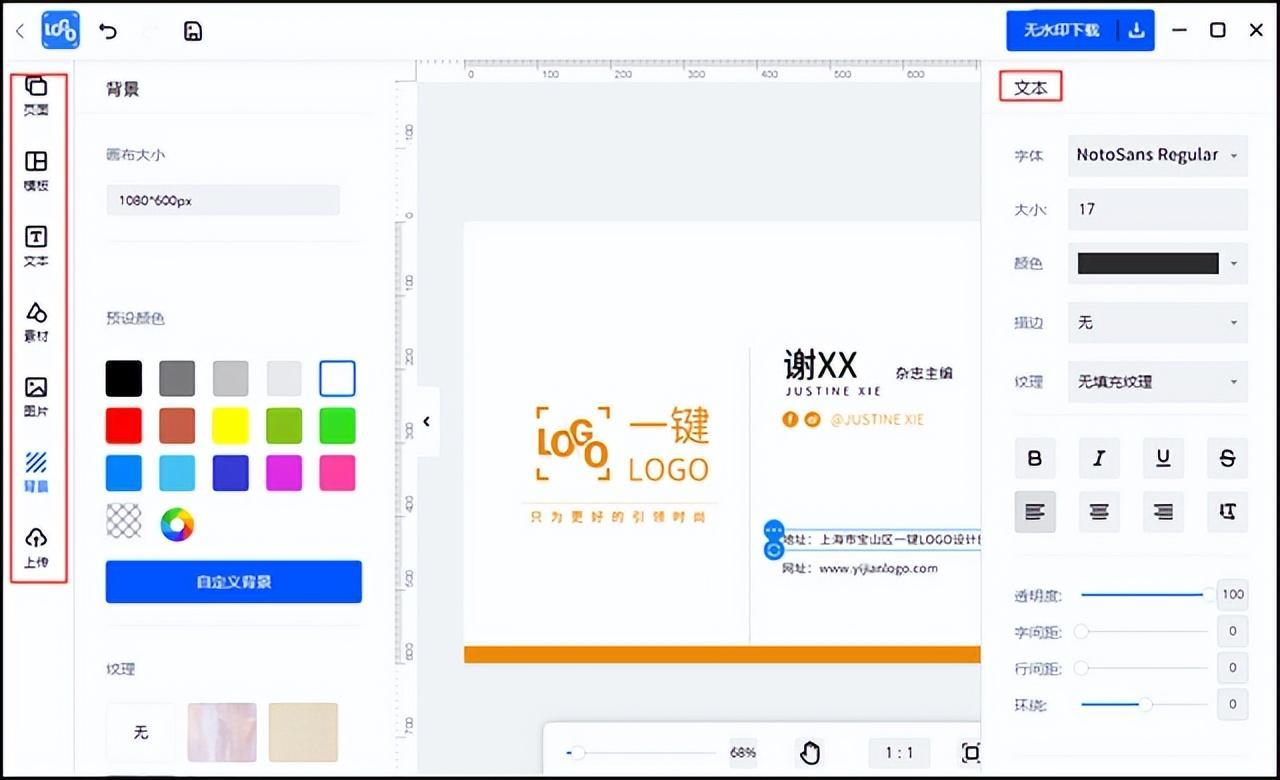The image size is (1280, 780).
Task: Expand the 描边 stroke dropdown
Action: coord(1158,323)
